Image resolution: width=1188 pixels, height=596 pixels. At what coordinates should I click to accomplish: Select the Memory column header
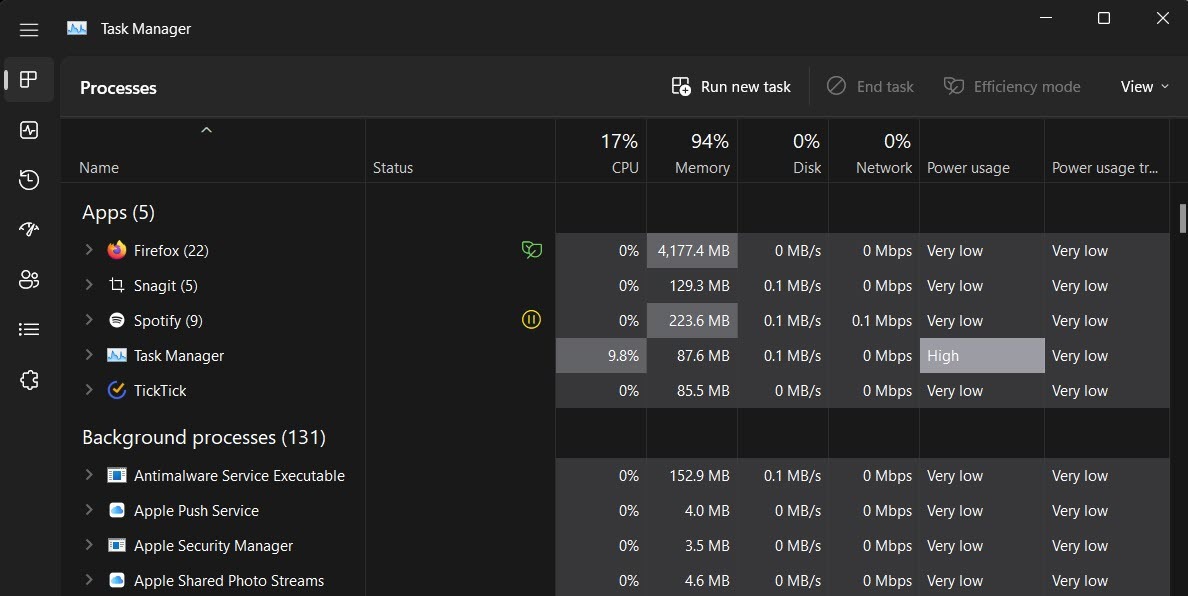pyautogui.click(x=693, y=150)
